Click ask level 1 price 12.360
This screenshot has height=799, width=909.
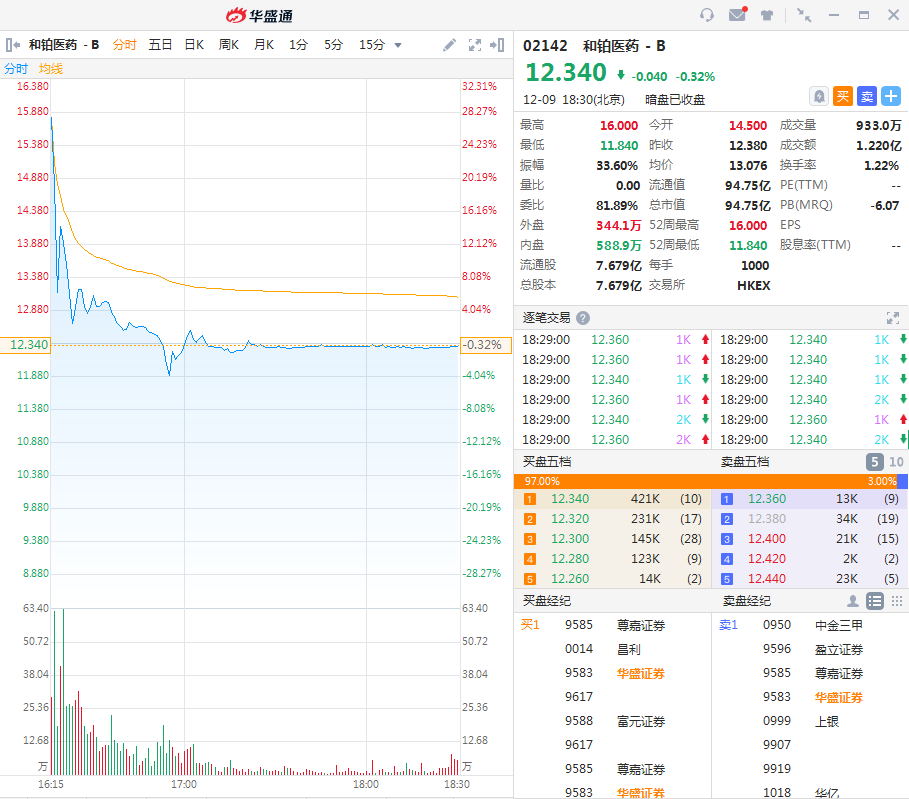767,499
